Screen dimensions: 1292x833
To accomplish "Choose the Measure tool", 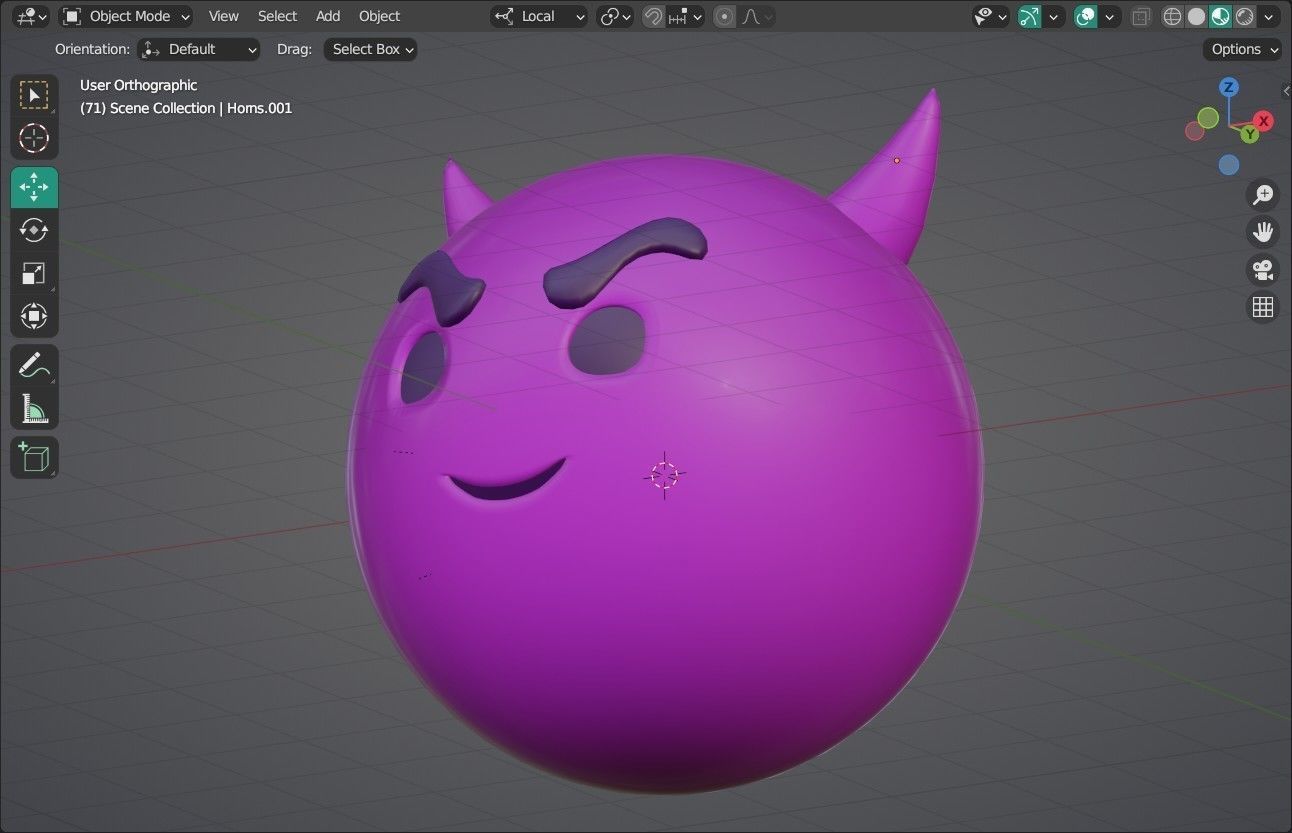I will pyautogui.click(x=34, y=408).
